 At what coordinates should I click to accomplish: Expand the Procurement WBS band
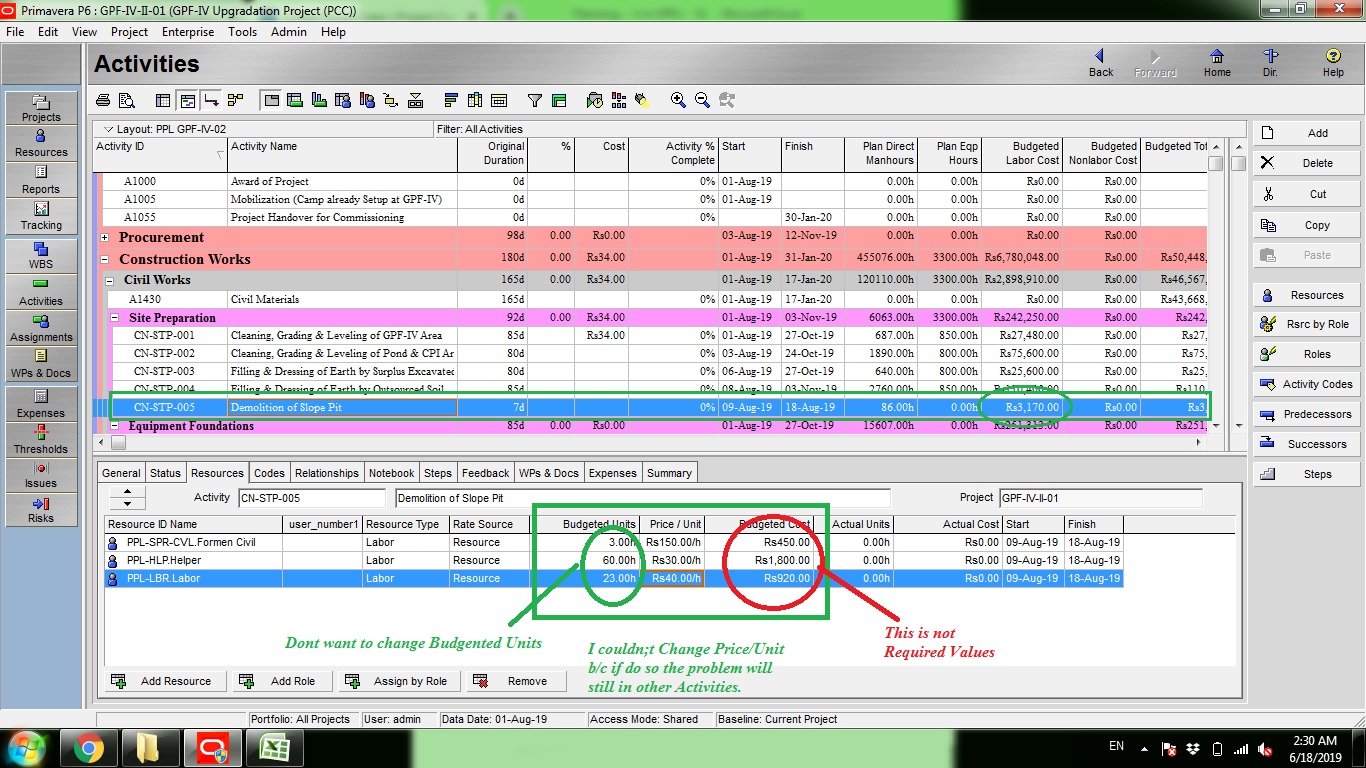(x=105, y=238)
